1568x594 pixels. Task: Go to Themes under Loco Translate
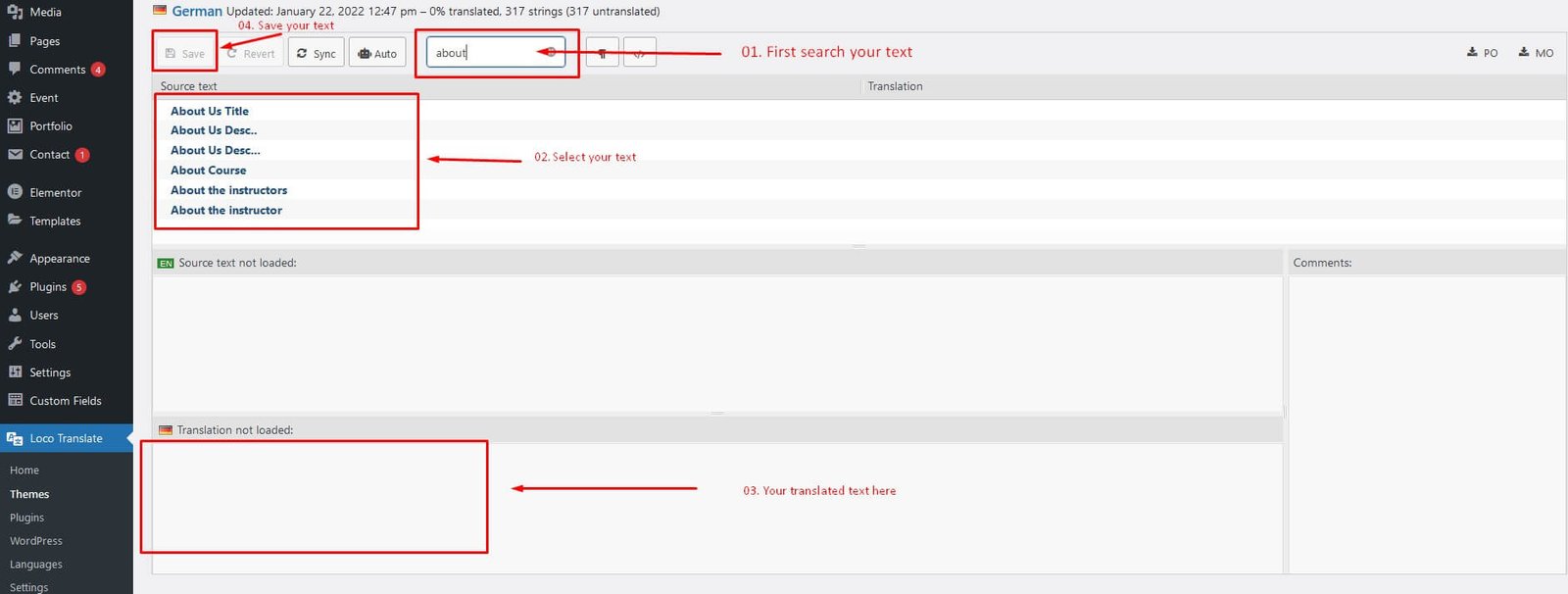coord(29,494)
